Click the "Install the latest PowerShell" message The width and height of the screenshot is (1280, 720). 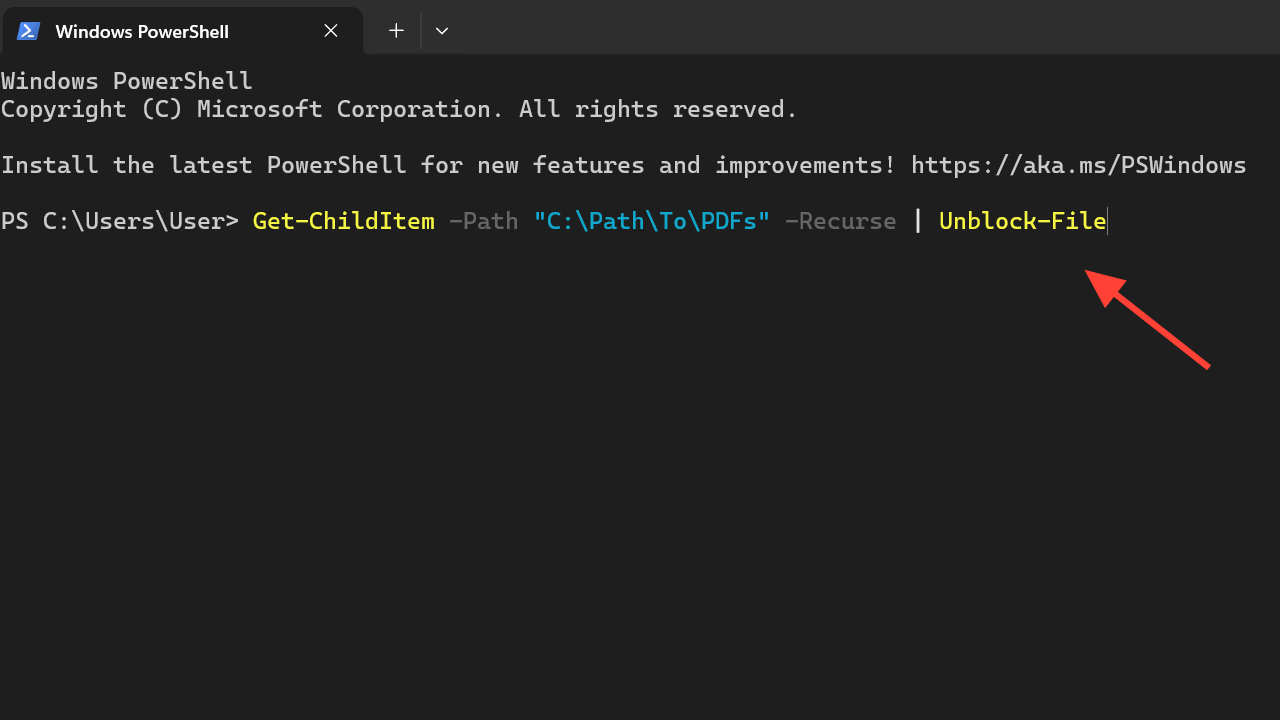pyautogui.click(x=448, y=165)
